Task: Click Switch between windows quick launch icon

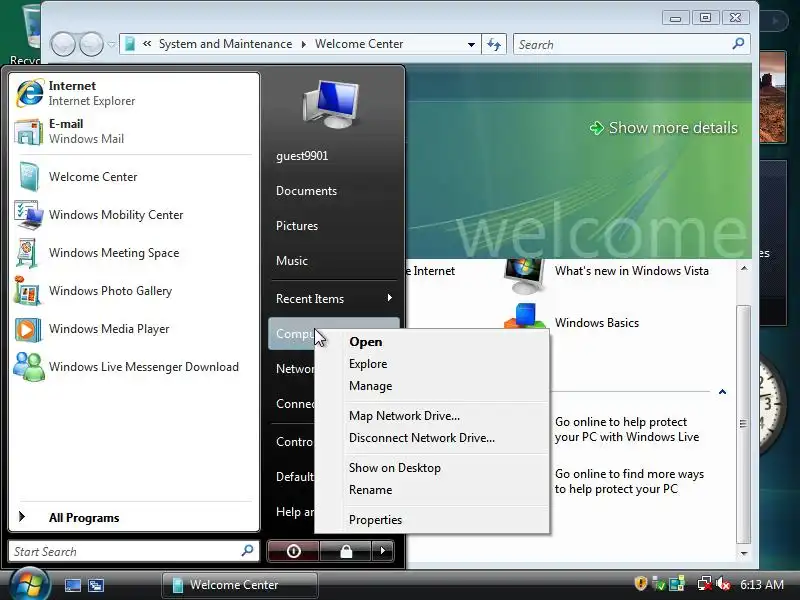Action: click(x=96, y=585)
